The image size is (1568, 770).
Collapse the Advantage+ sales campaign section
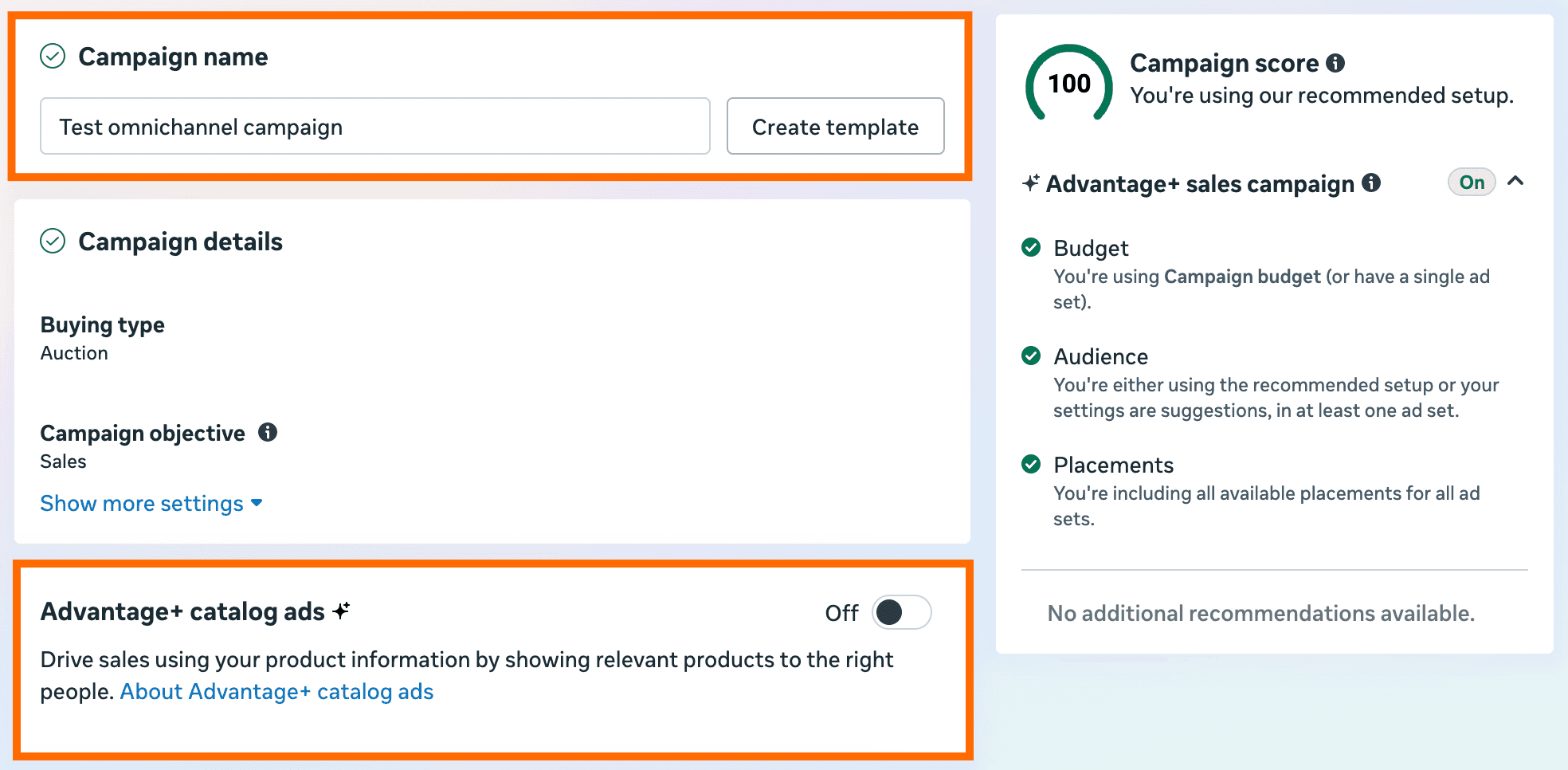[x=1517, y=182]
